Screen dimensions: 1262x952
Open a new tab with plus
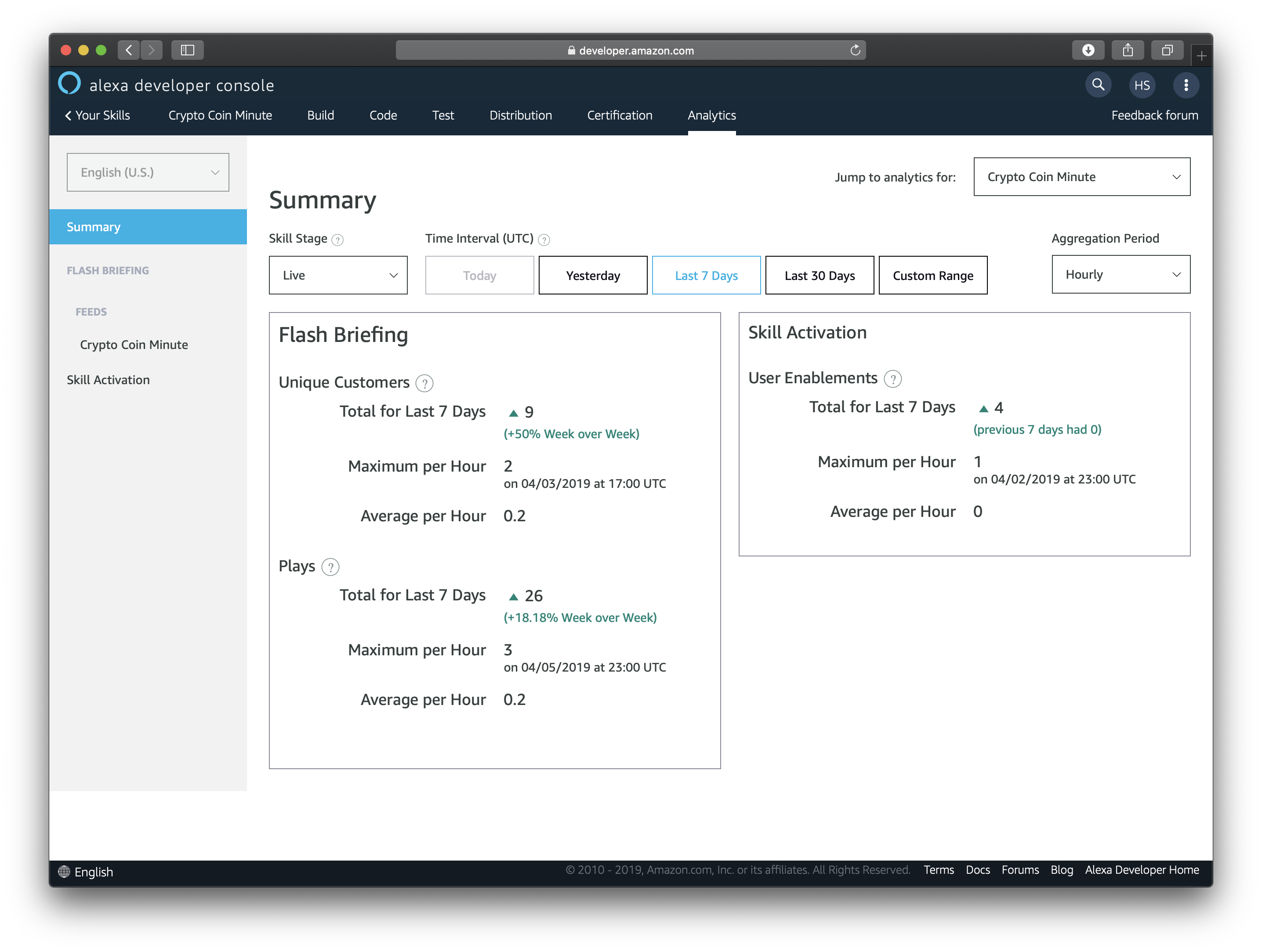[1201, 55]
